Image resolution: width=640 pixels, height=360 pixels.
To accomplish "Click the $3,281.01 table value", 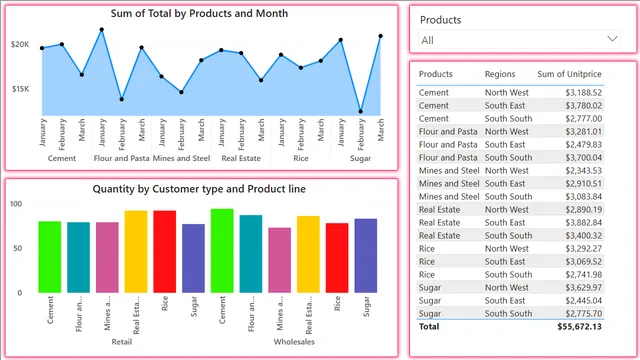I will point(583,132).
